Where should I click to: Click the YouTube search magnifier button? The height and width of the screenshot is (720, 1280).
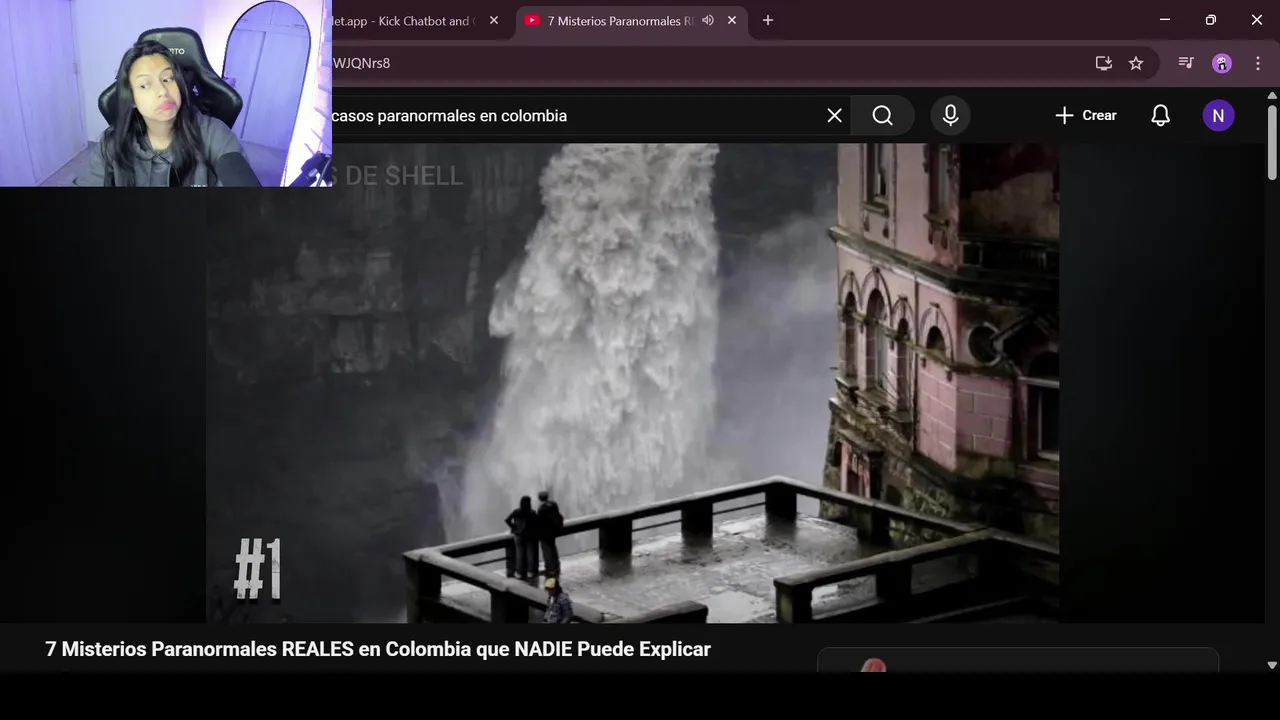[x=882, y=115]
